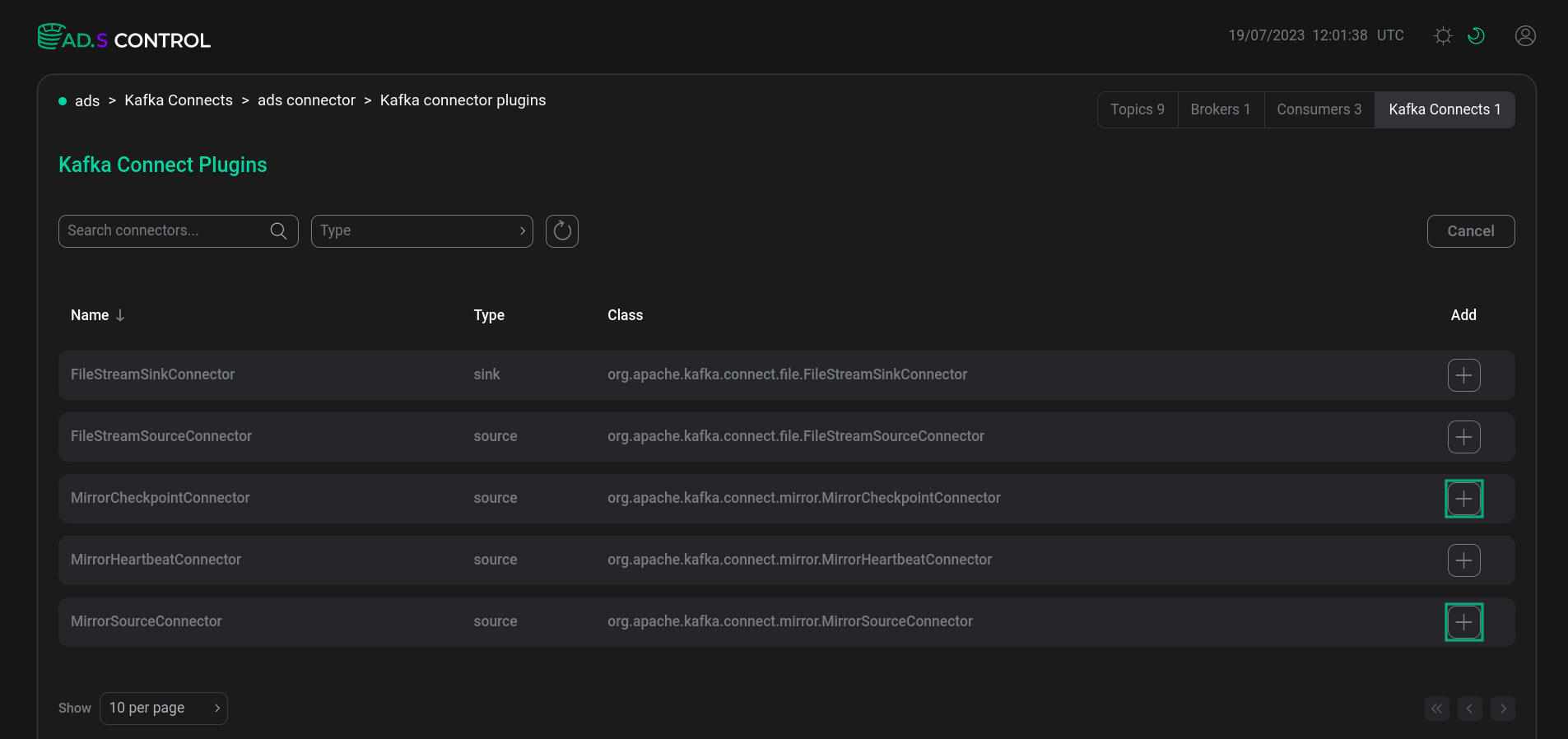Switch to dark theme moon icon
The height and width of the screenshot is (739, 1568).
coord(1476,35)
